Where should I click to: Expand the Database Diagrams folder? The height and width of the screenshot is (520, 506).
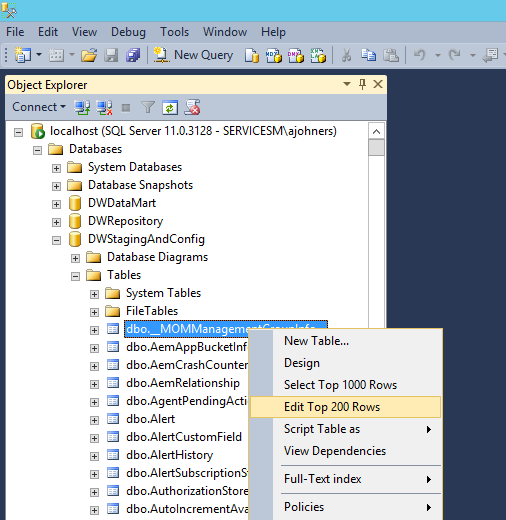(x=75, y=258)
